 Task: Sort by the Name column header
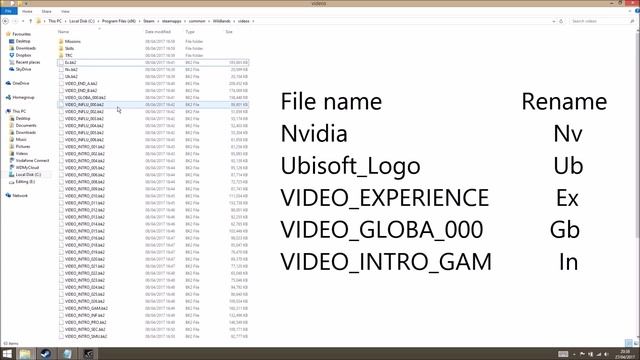(63, 32)
